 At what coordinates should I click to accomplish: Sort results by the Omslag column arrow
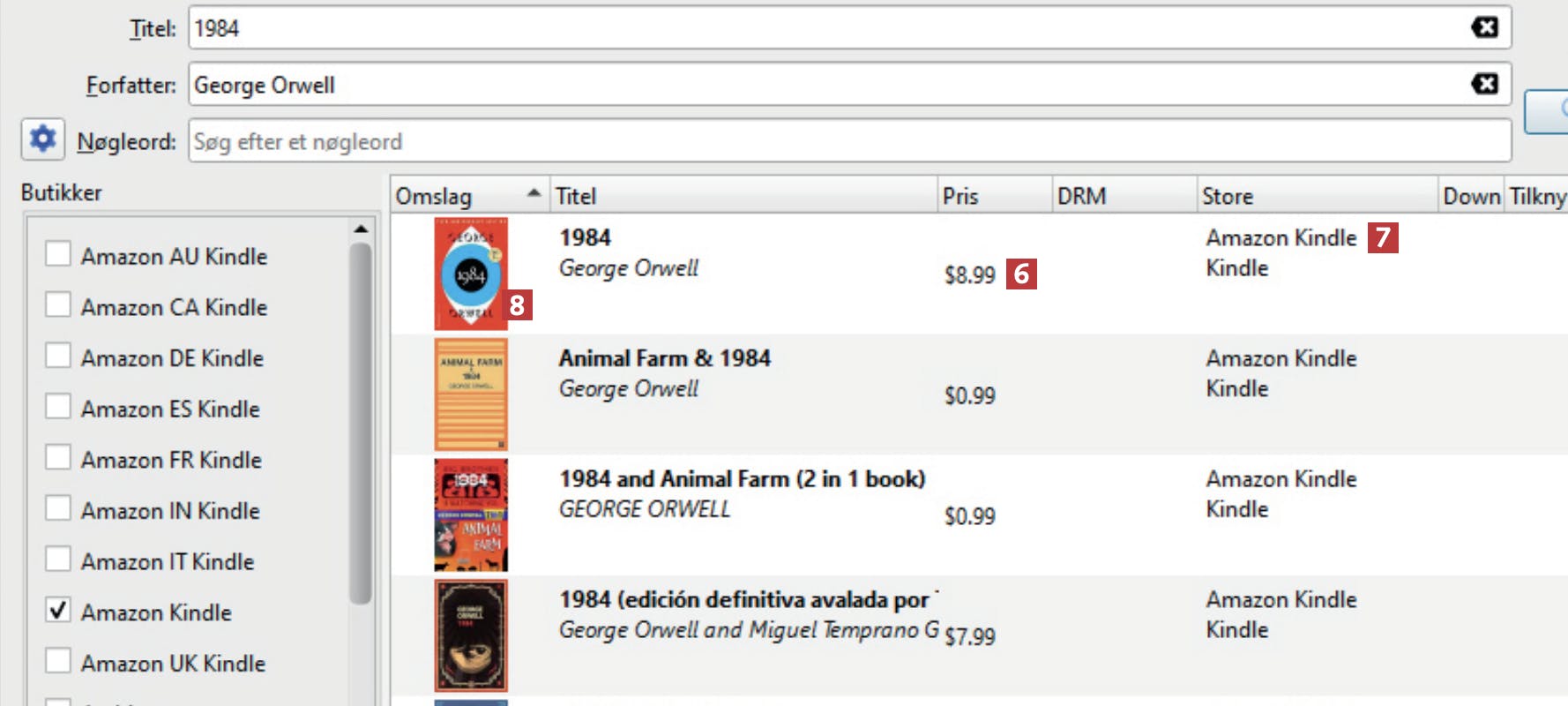point(534,193)
